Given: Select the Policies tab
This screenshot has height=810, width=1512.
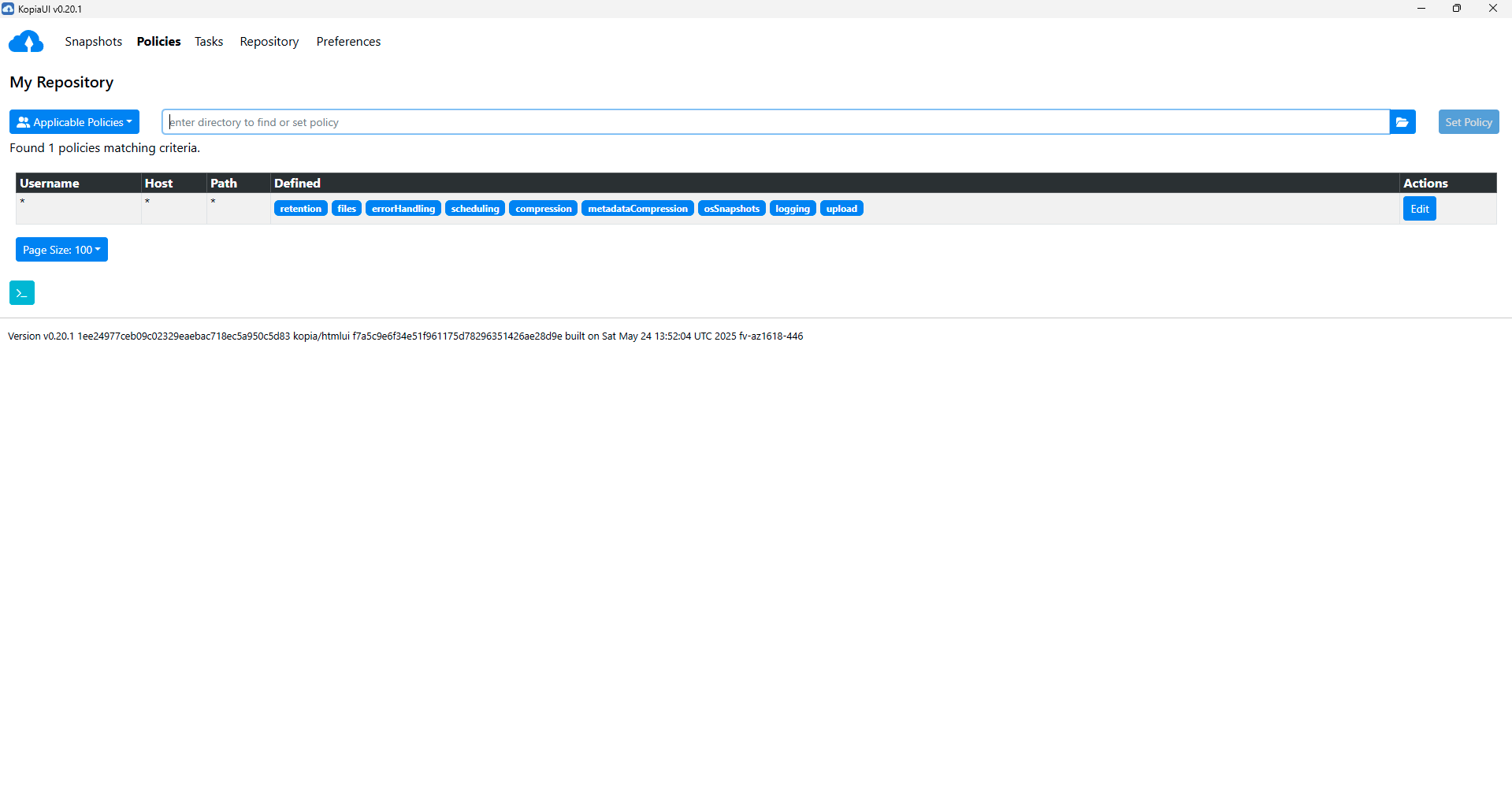Looking at the screenshot, I should [x=158, y=42].
